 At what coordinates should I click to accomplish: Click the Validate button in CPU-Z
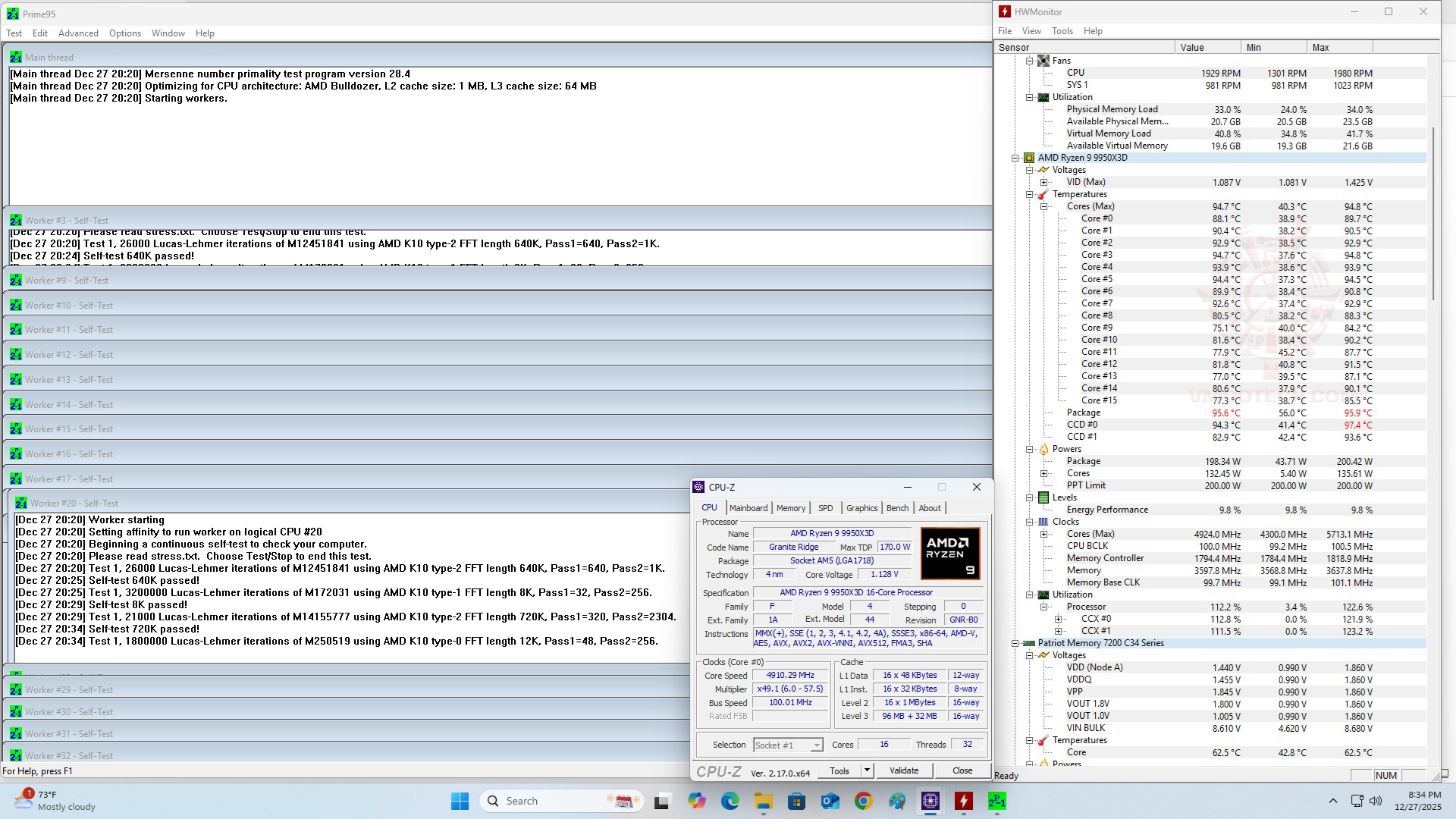pos(903,770)
